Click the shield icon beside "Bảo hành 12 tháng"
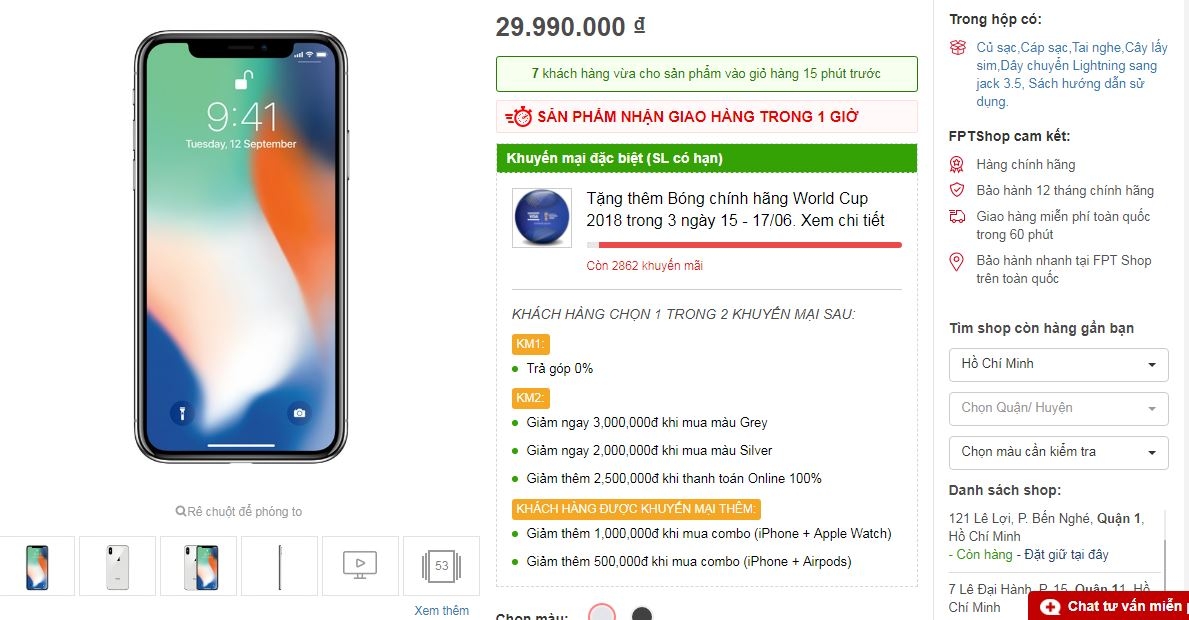Viewport: 1189px width, 620px height. (x=958, y=190)
